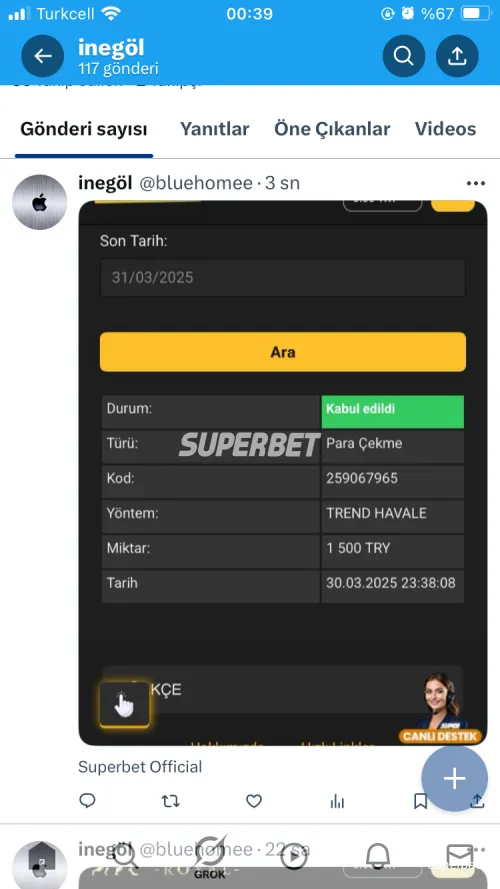Open notifications bell in bottom bar

coord(377,856)
